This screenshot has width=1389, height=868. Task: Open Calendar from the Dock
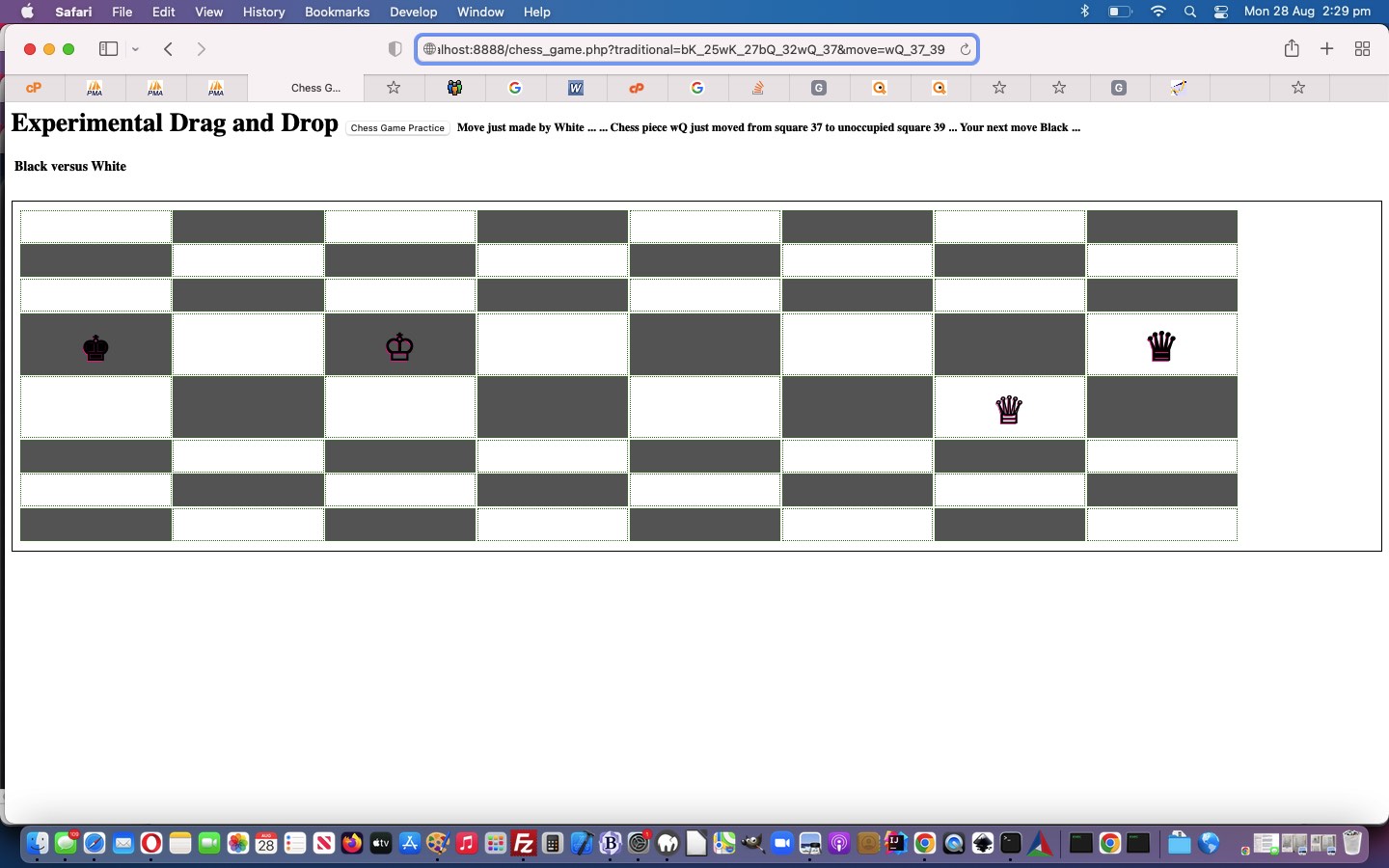click(266, 844)
